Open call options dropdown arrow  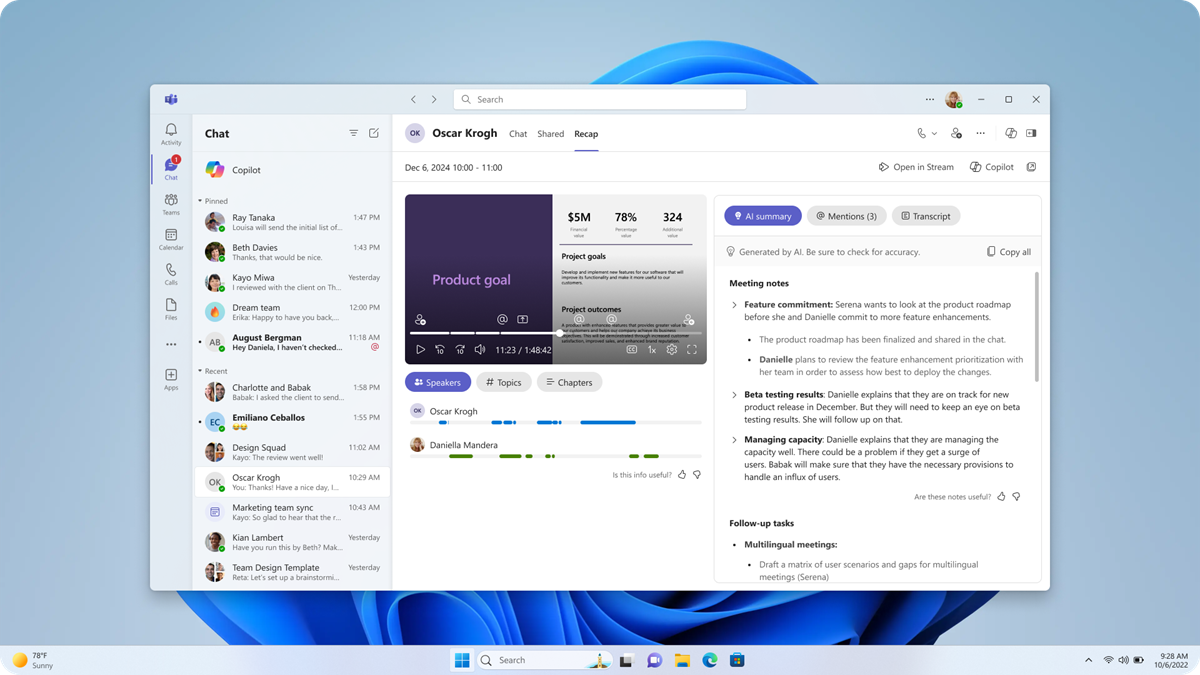[935, 133]
